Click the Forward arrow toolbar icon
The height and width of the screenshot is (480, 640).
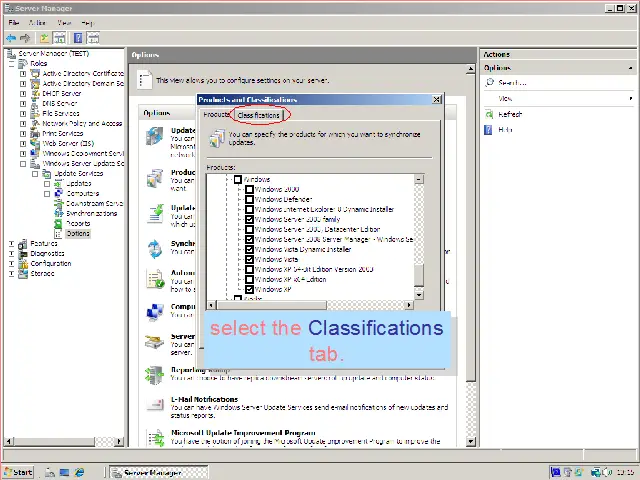[x=25, y=38]
